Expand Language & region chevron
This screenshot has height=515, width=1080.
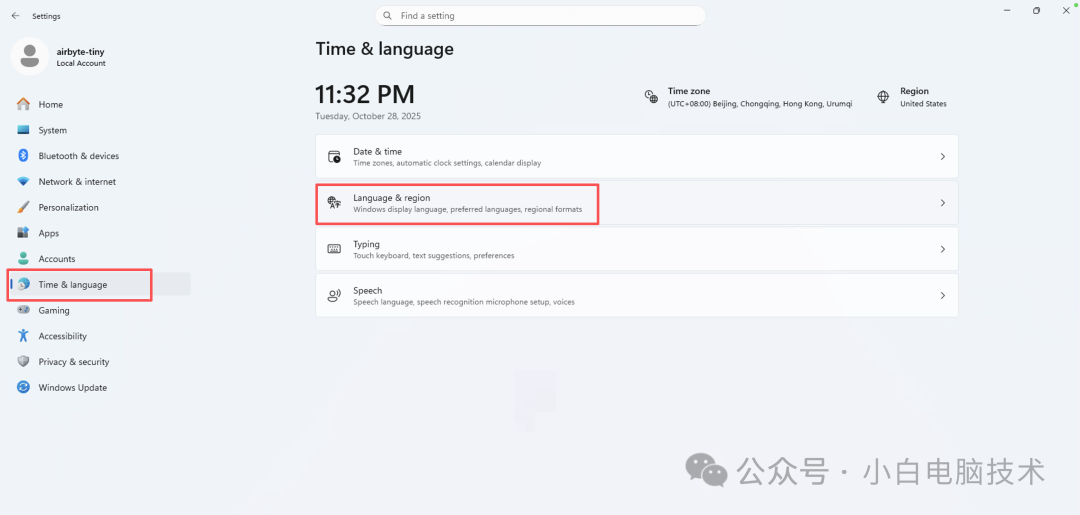coord(942,202)
